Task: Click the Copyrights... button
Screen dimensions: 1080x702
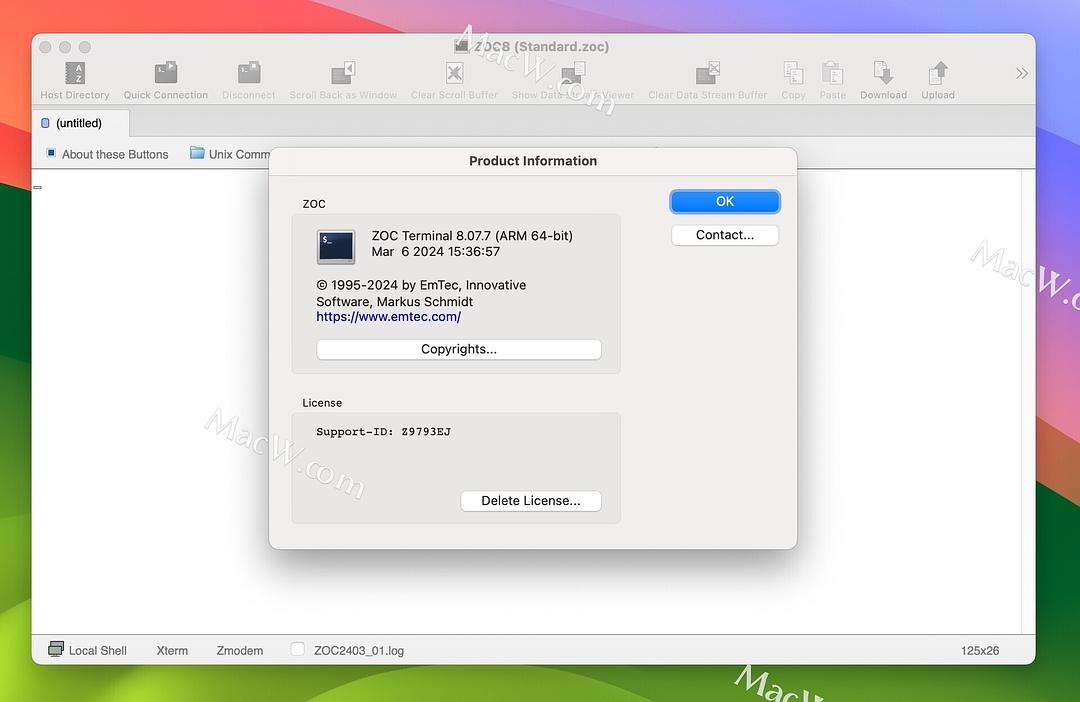Action: (458, 349)
